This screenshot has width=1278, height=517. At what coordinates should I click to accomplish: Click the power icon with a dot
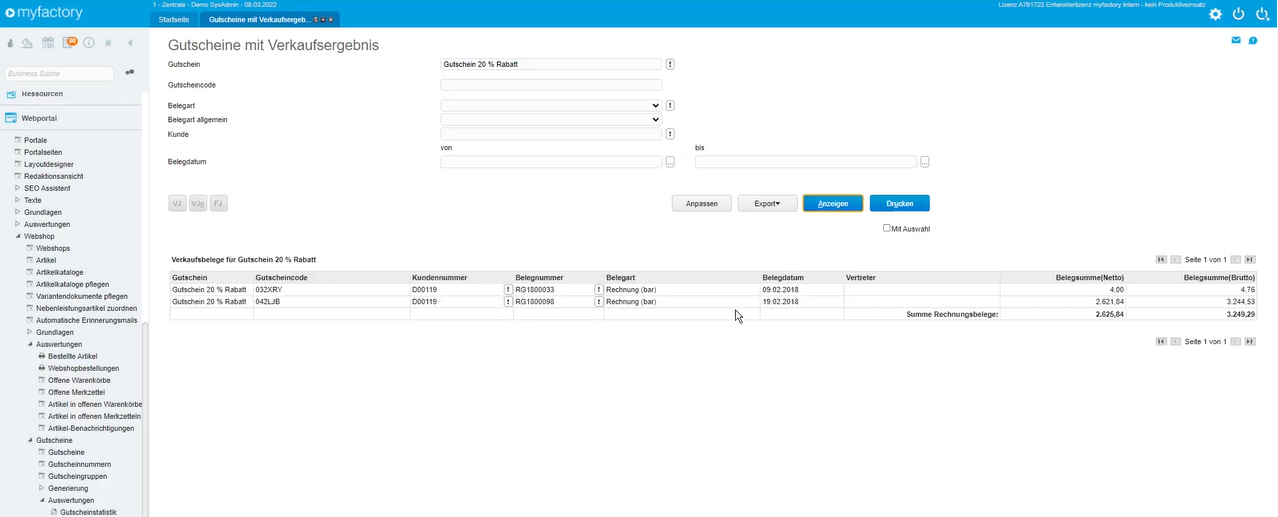click(1262, 14)
